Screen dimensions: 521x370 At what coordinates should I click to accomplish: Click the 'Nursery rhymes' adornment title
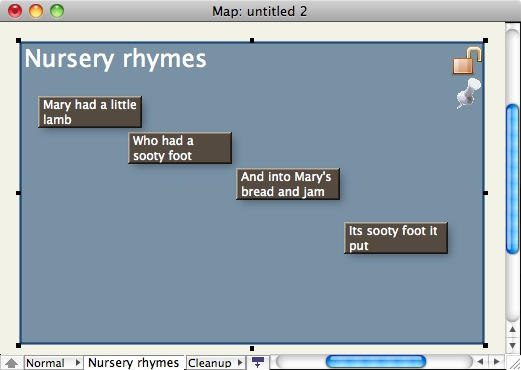pos(116,59)
